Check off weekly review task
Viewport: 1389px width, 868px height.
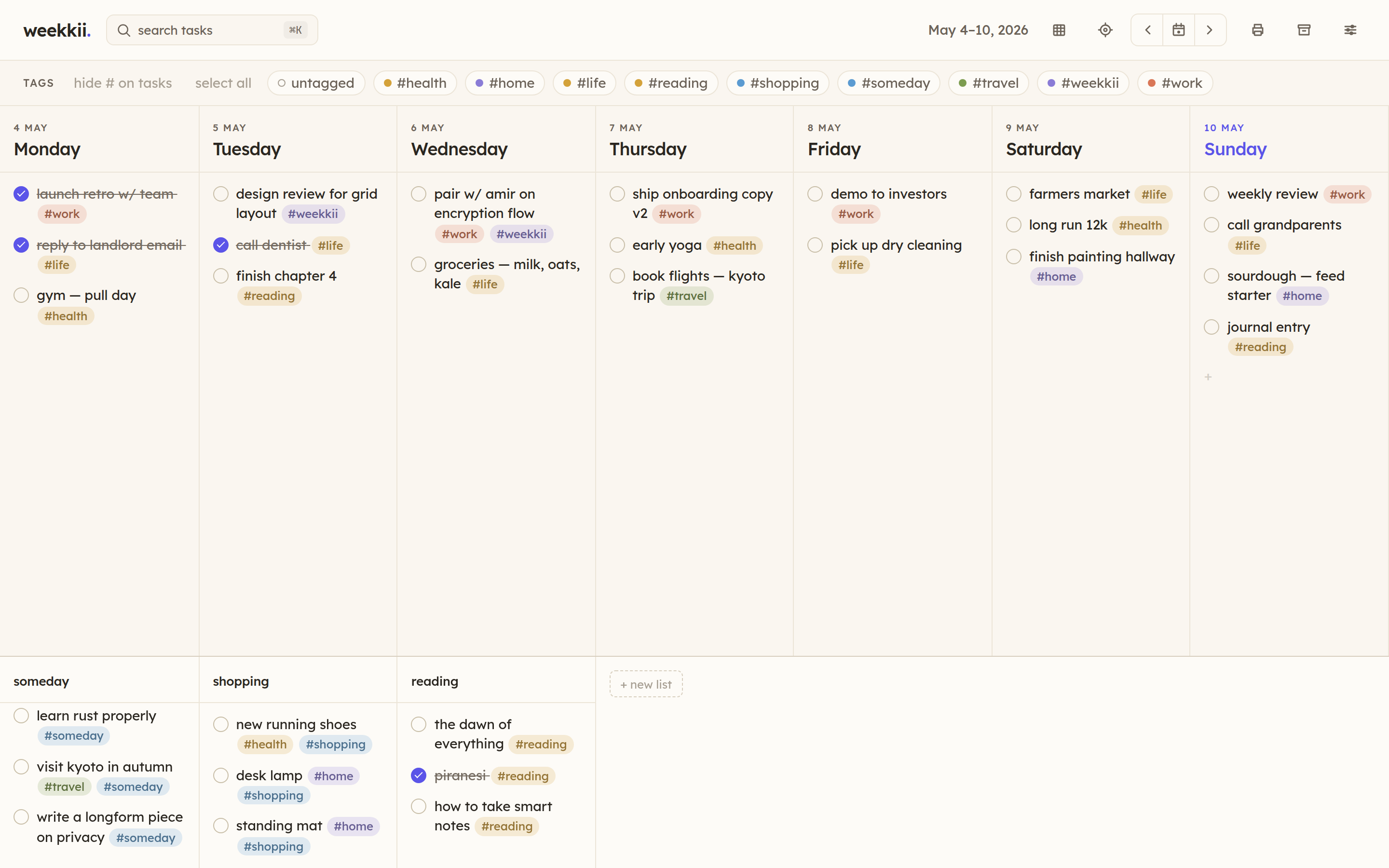(1212, 194)
